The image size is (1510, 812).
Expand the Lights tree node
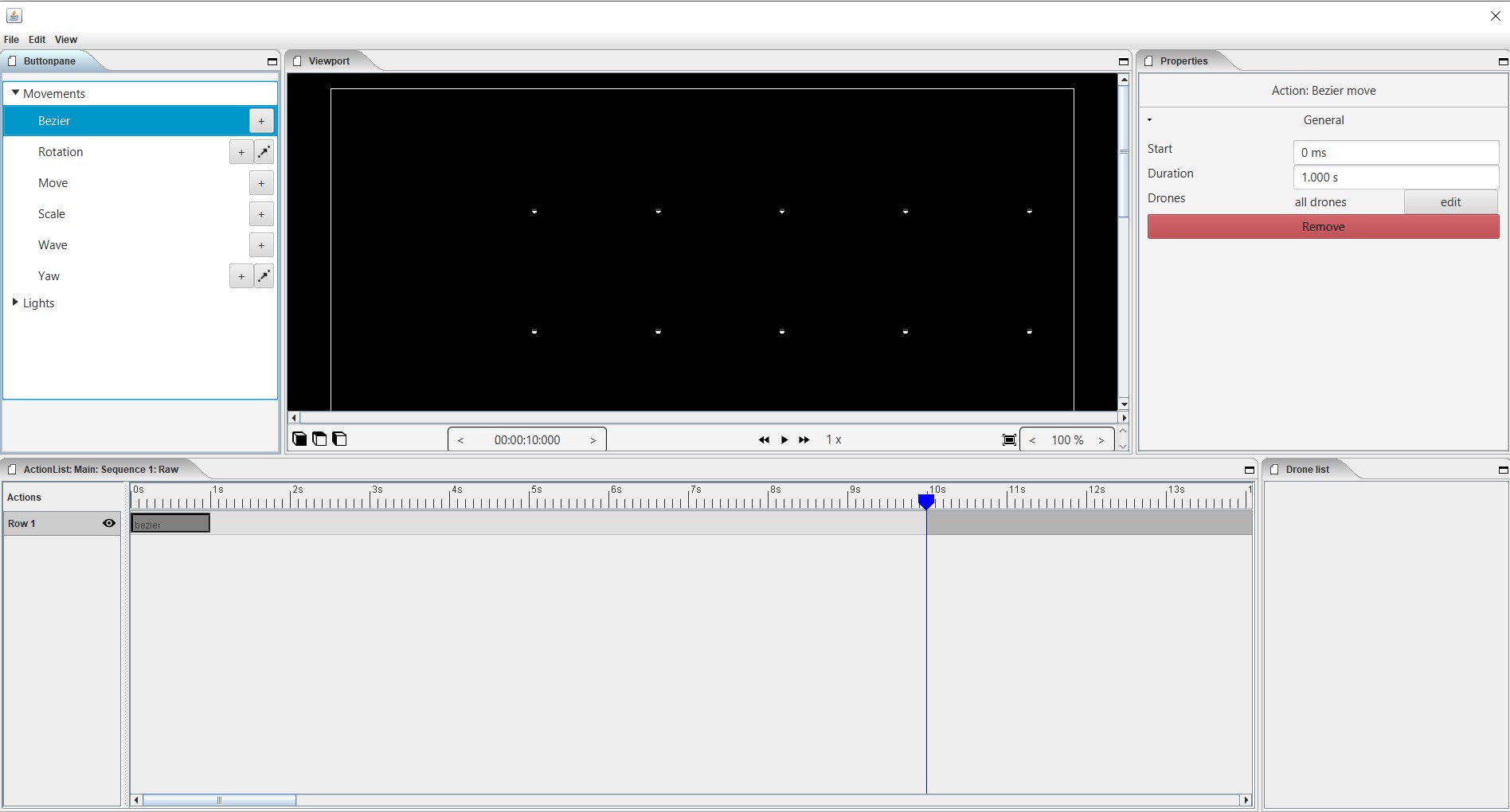[15, 303]
